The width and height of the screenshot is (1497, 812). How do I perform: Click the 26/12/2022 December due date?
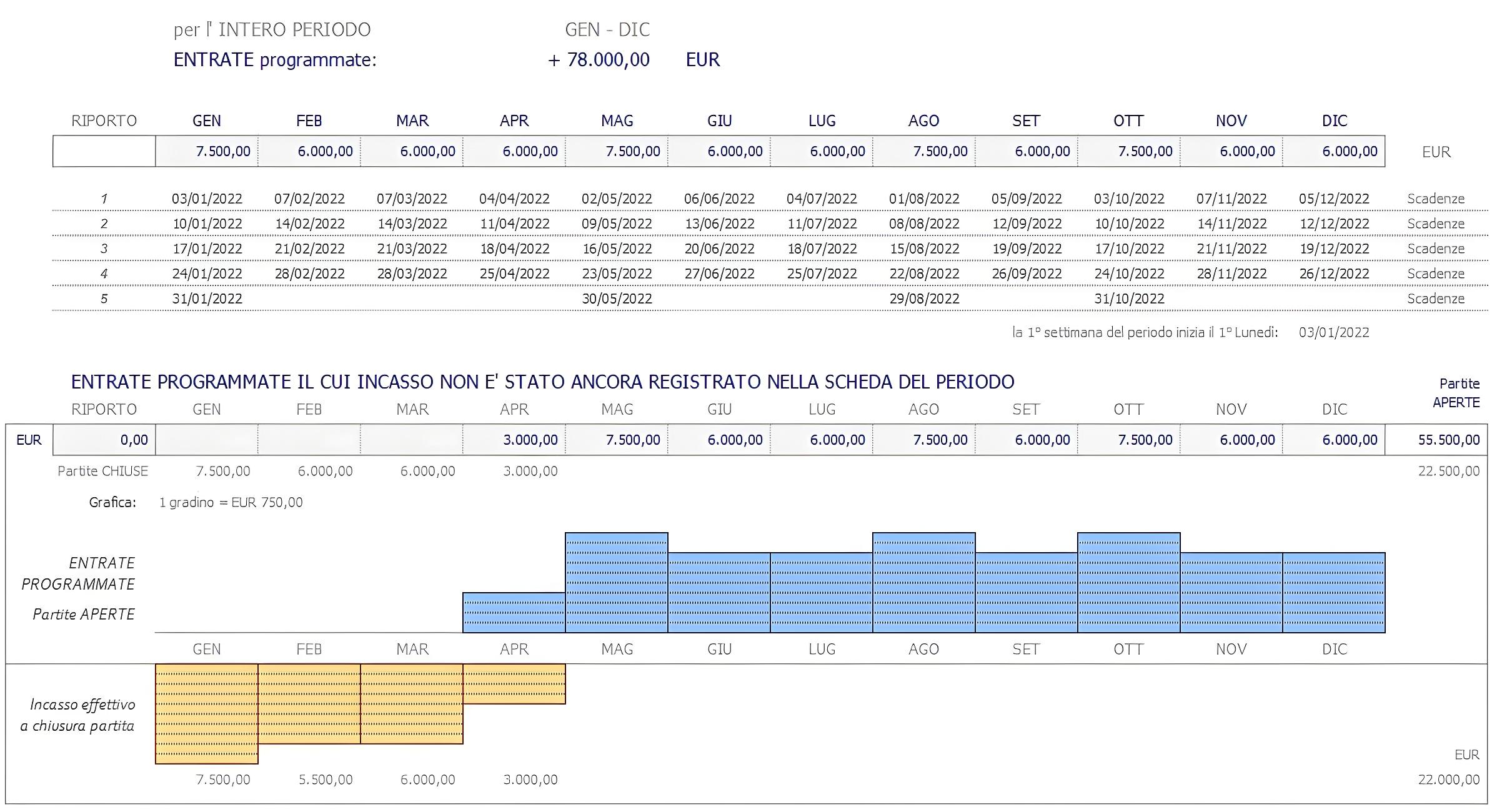[x=1334, y=274]
